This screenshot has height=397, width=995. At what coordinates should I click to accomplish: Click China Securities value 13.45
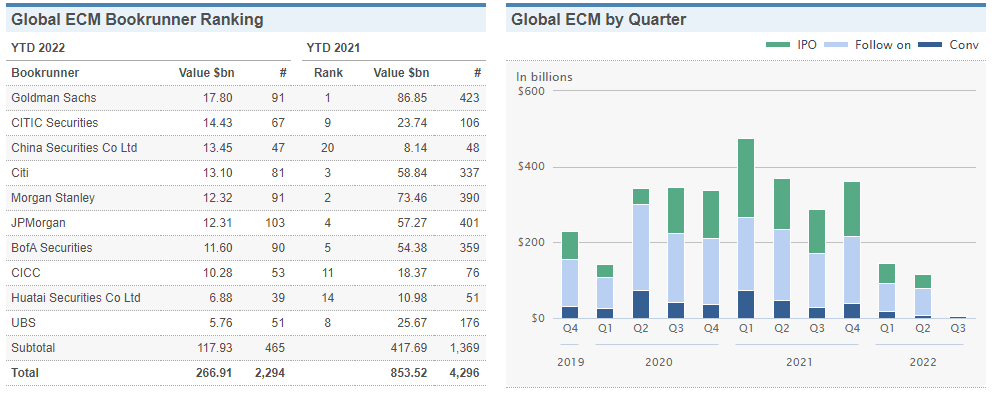(x=219, y=148)
